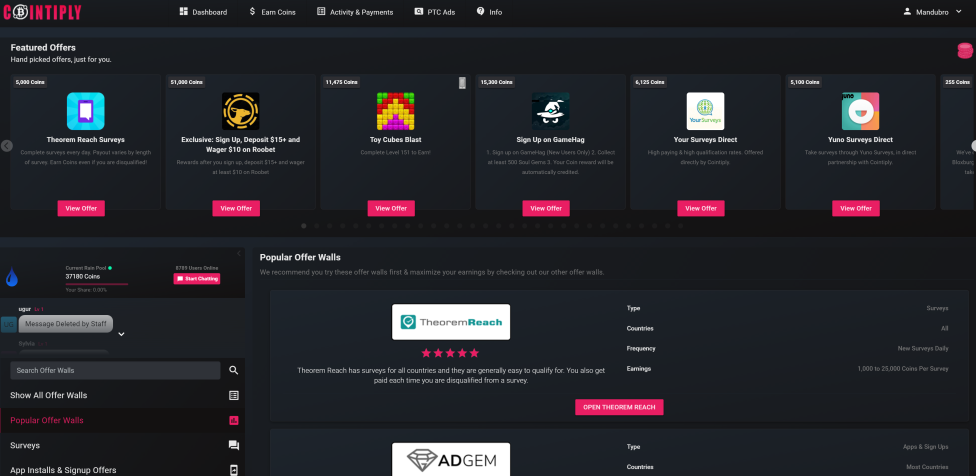Viewport: 976px width, 476px height.
Task: Click the pink coin stack icon
Action: tap(965, 51)
